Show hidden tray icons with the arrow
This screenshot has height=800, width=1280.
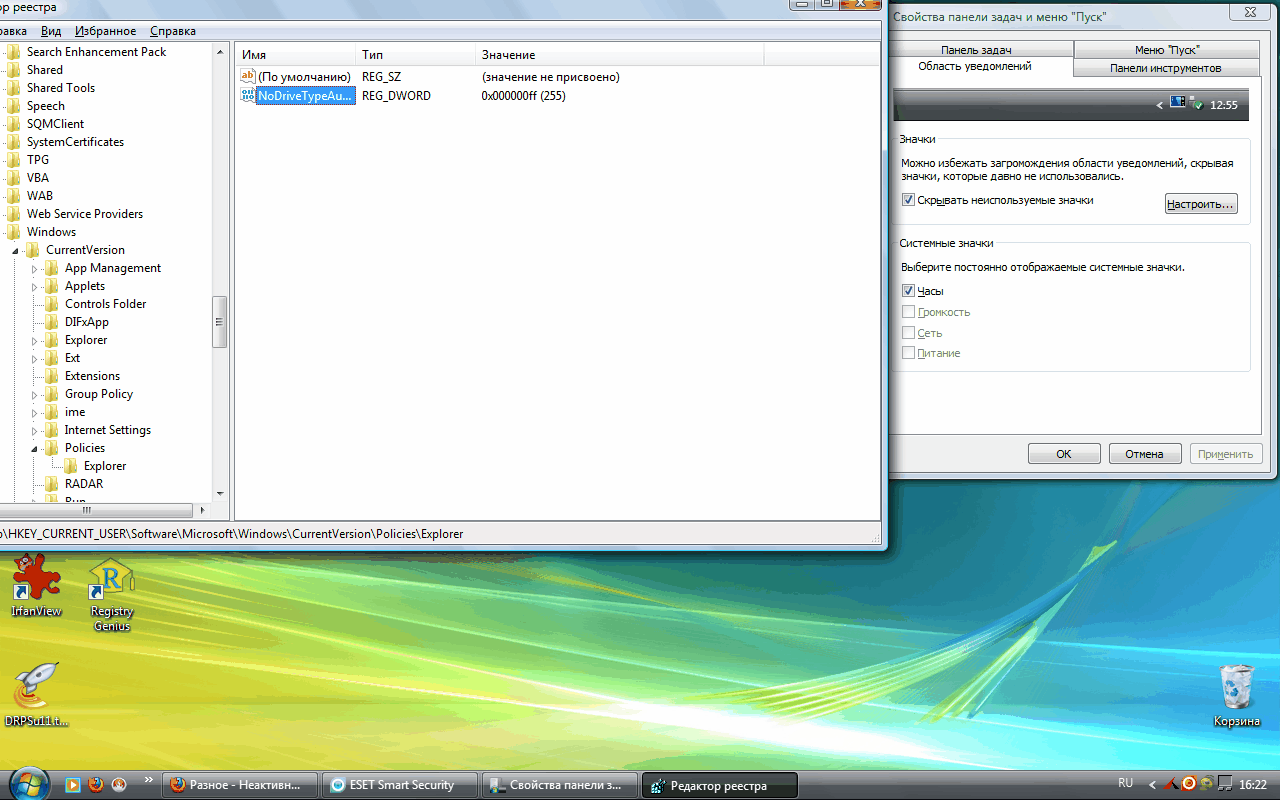pyautogui.click(x=1151, y=785)
